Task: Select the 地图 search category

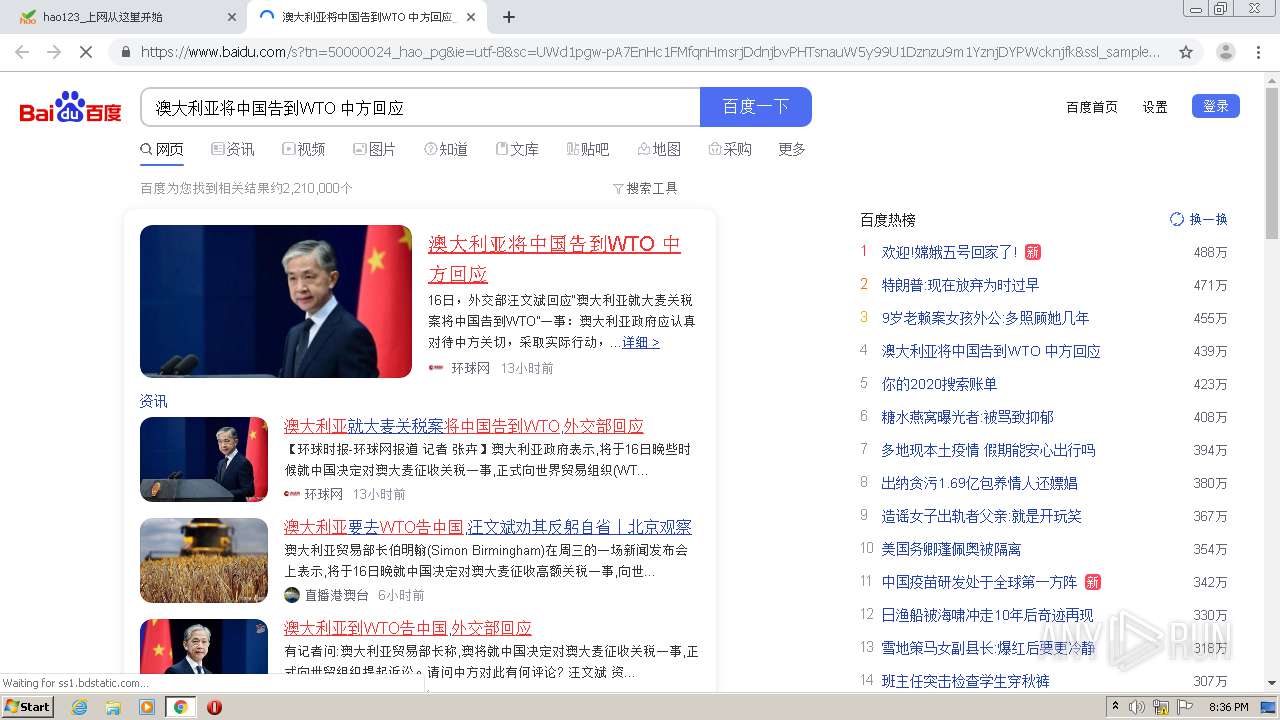Action: pos(659,149)
